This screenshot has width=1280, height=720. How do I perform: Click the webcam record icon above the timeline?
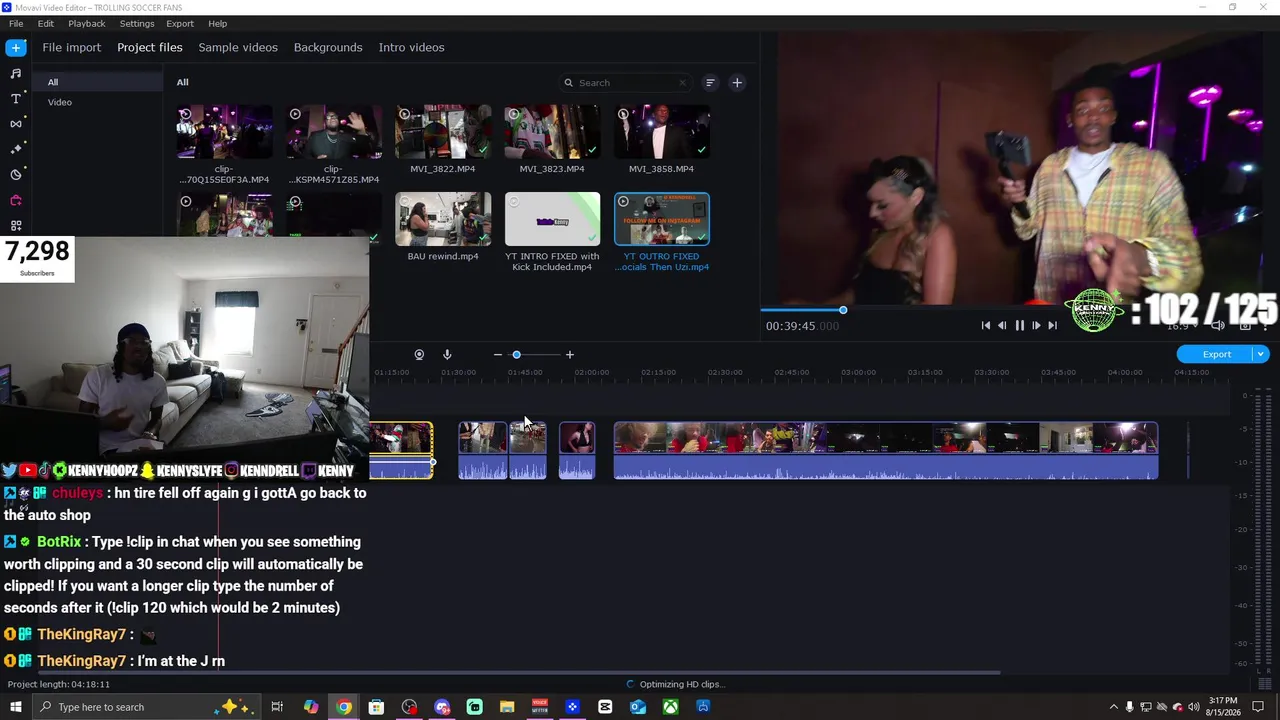point(419,355)
